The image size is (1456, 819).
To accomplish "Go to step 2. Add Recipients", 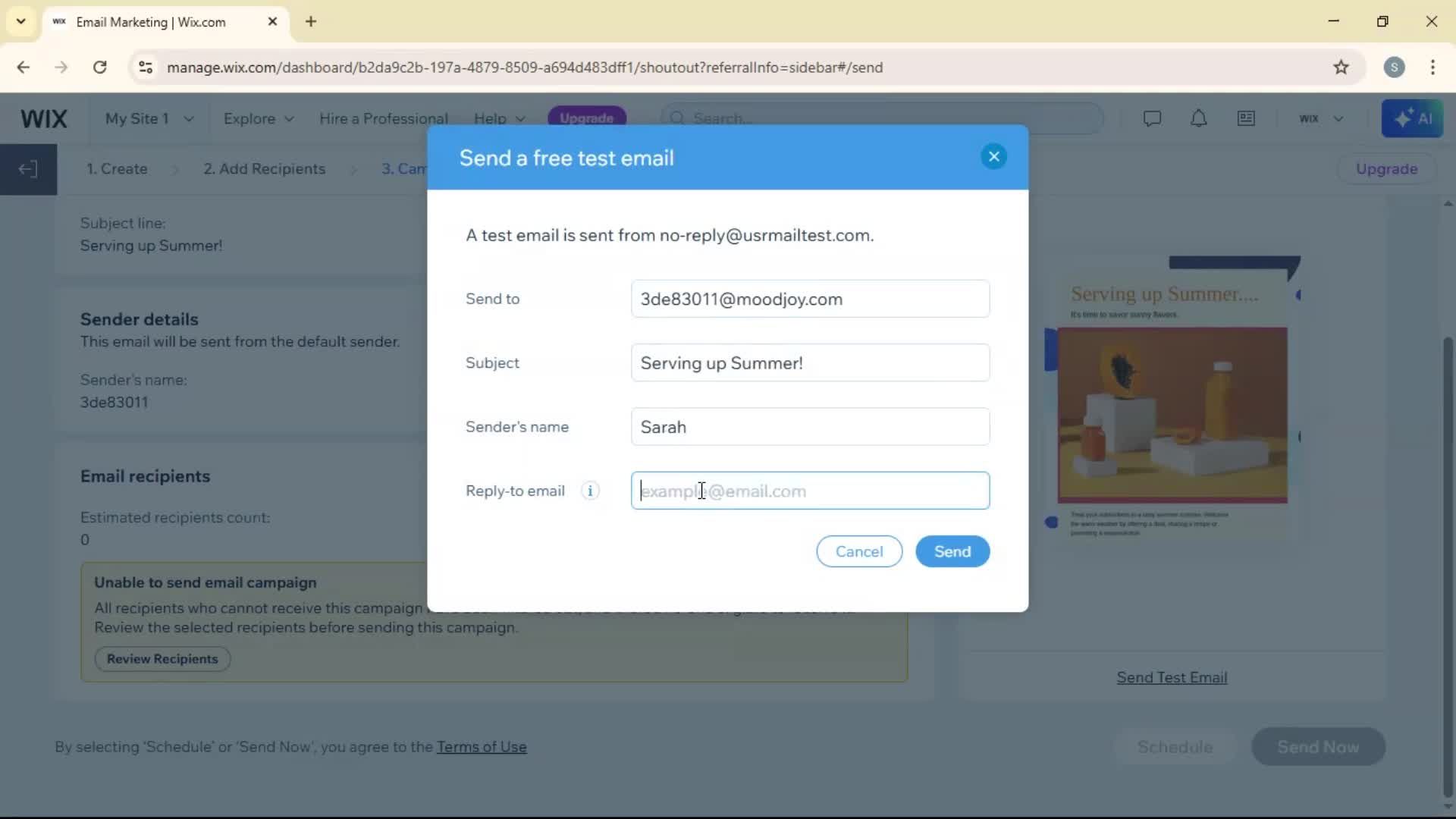I will (x=265, y=169).
